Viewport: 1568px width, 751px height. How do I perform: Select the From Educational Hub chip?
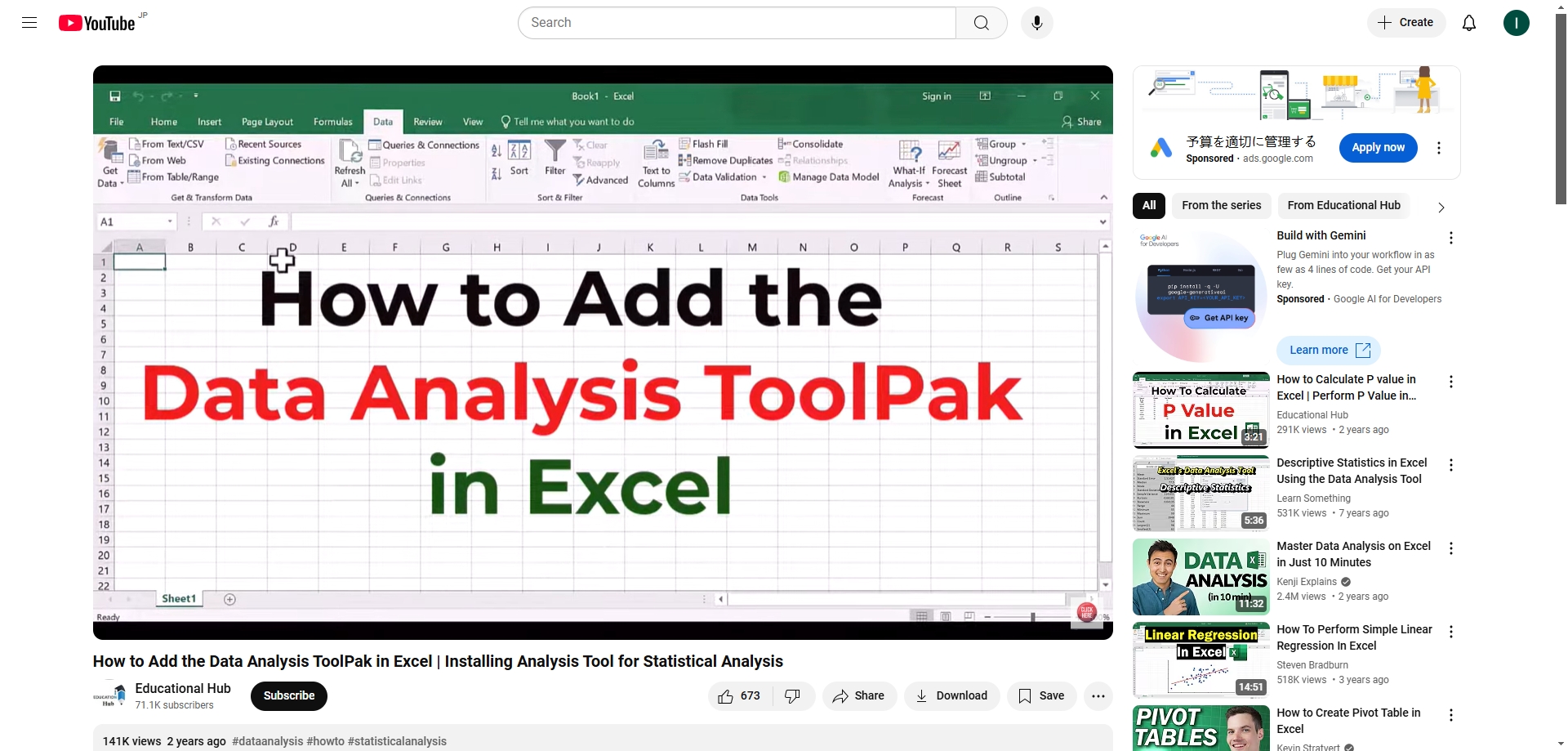1343,206
